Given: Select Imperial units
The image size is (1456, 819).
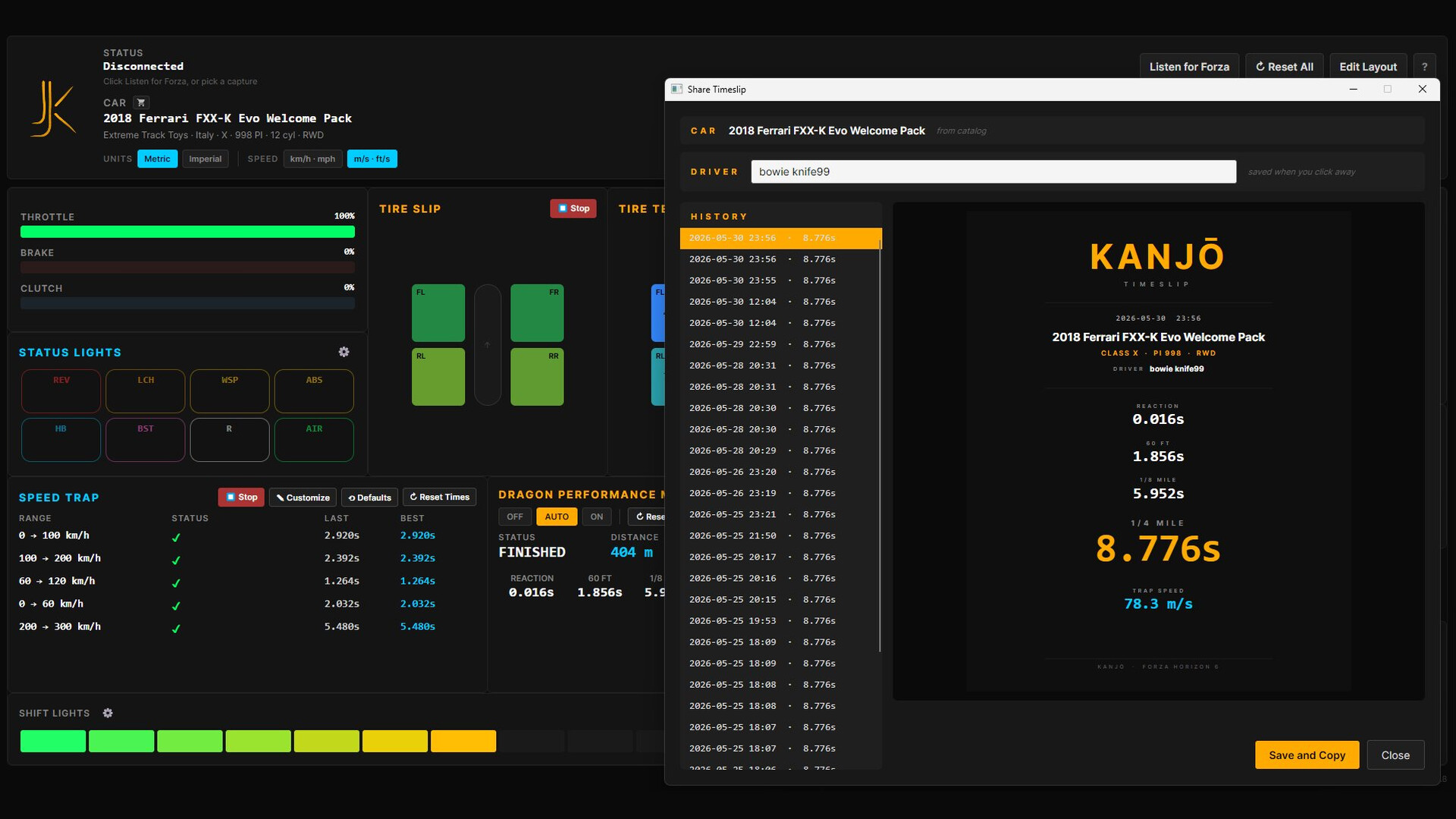Looking at the screenshot, I should (205, 158).
